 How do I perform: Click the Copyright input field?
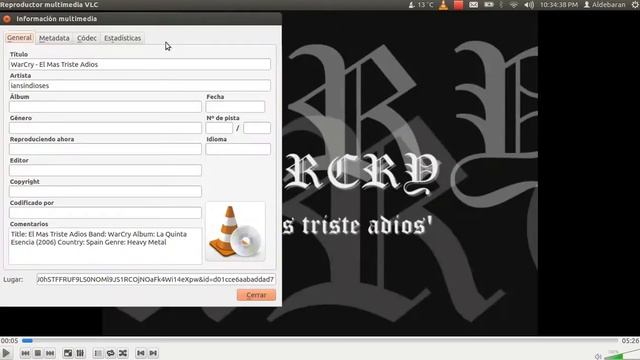coord(105,191)
